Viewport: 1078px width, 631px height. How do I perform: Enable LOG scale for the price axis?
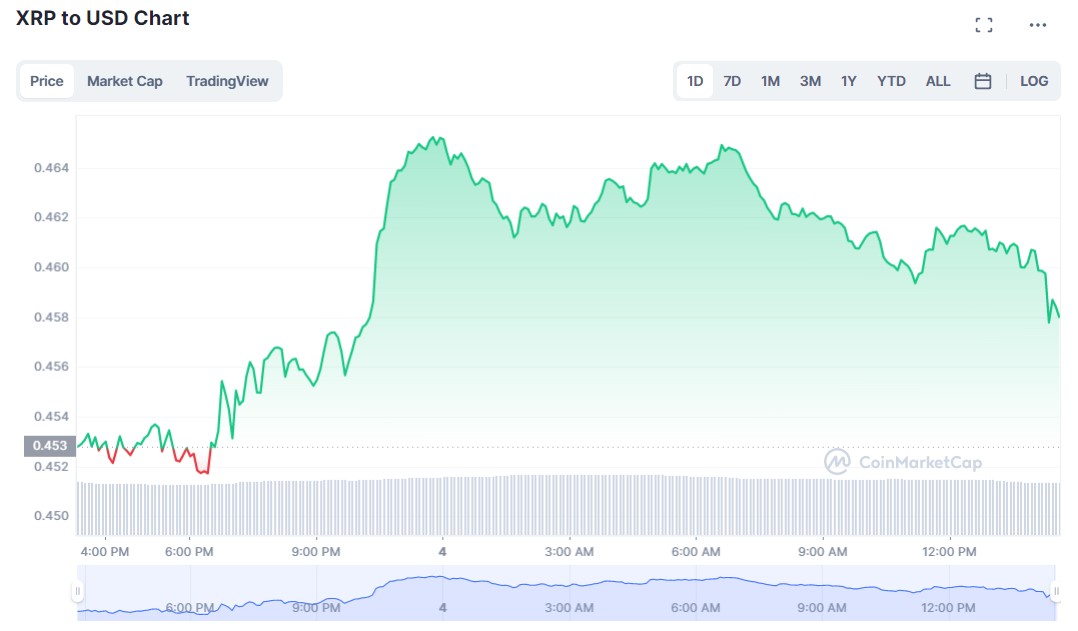tap(1034, 81)
